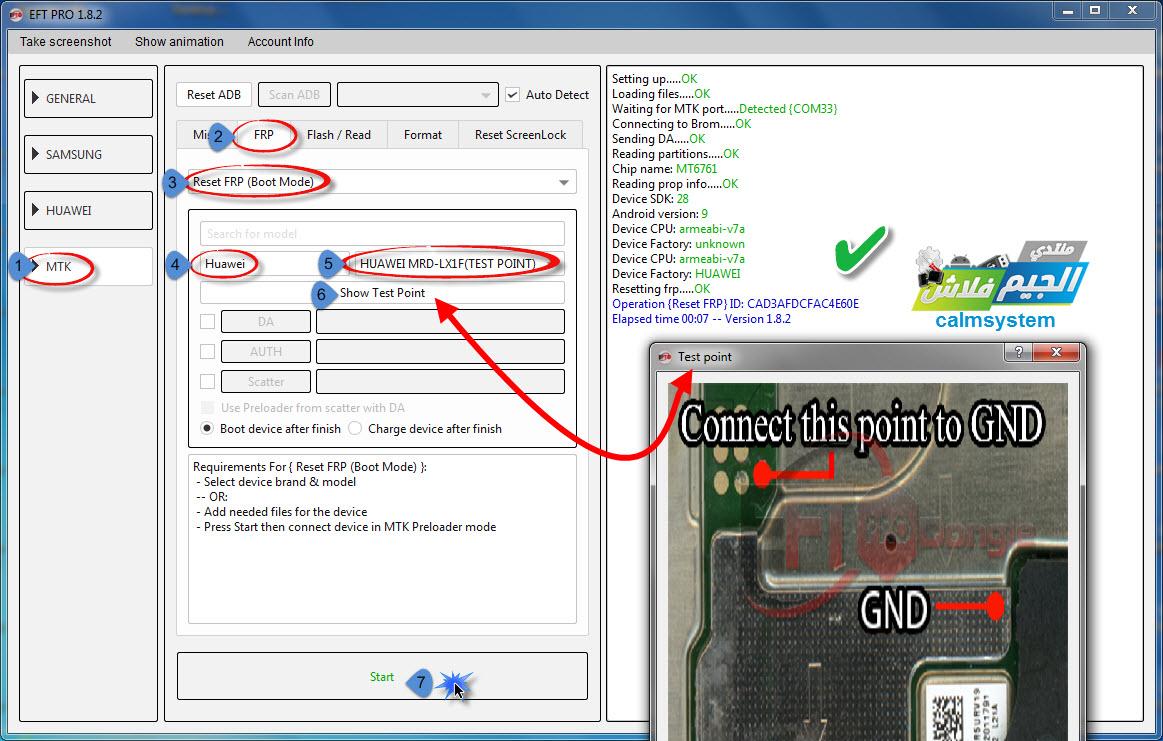The height and width of the screenshot is (741, 1163).
Task: Open the MTK section
Action: (88, 266)
